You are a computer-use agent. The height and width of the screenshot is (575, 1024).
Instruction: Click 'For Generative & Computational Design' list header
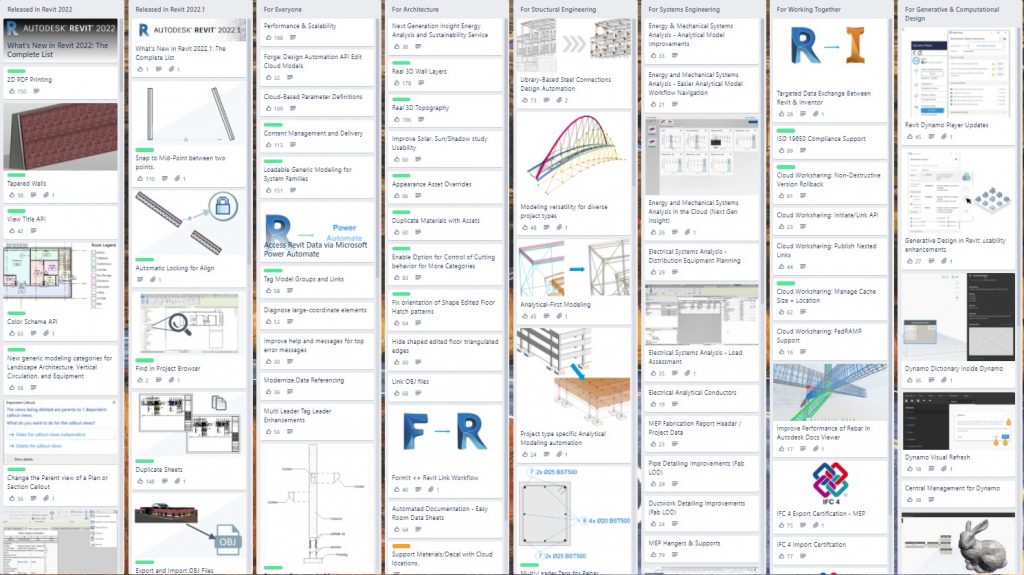[952, 14]
